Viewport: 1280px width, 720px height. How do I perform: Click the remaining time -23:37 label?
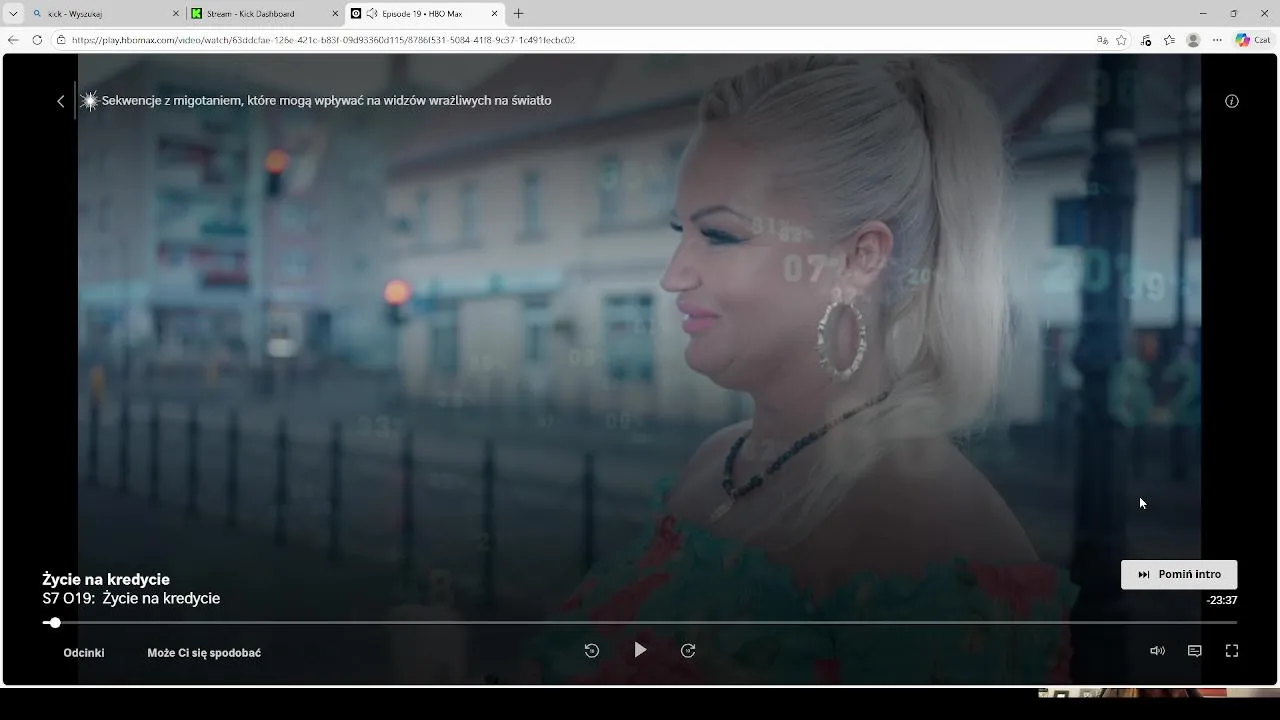coord(1222,601)
